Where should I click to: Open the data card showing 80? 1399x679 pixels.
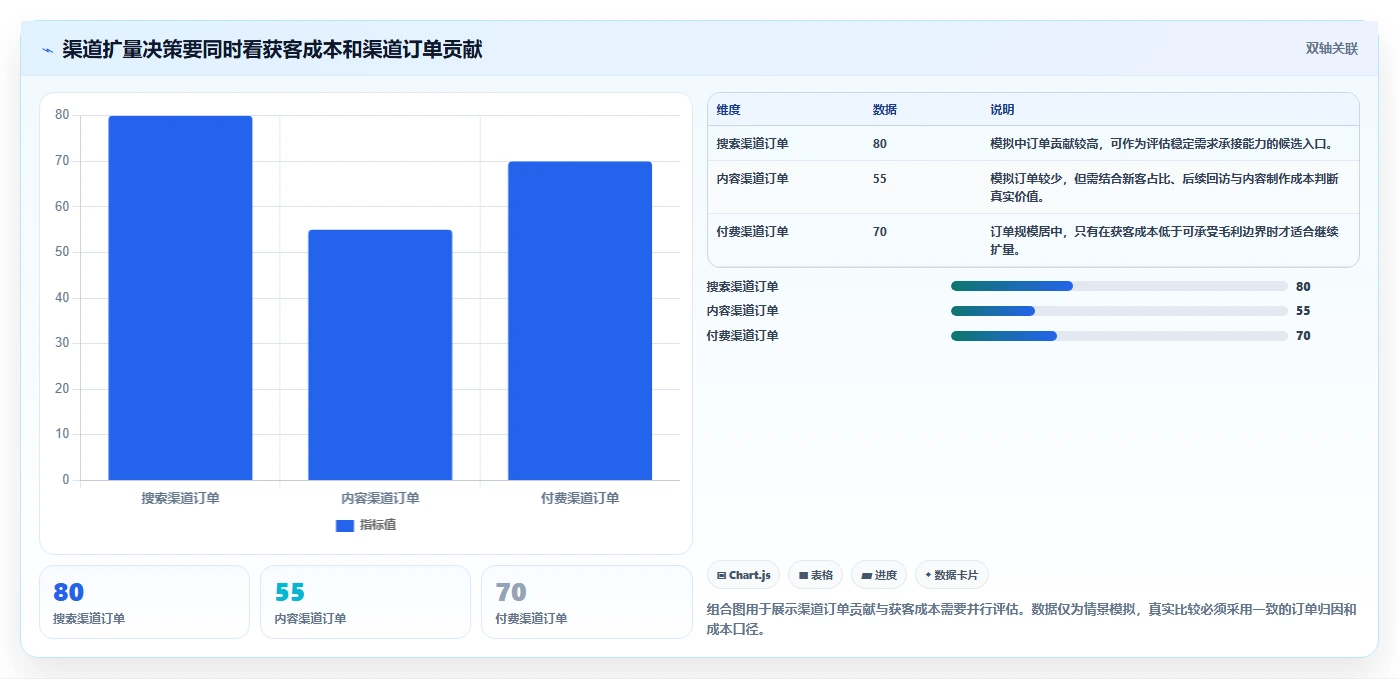tap(144, 602)
